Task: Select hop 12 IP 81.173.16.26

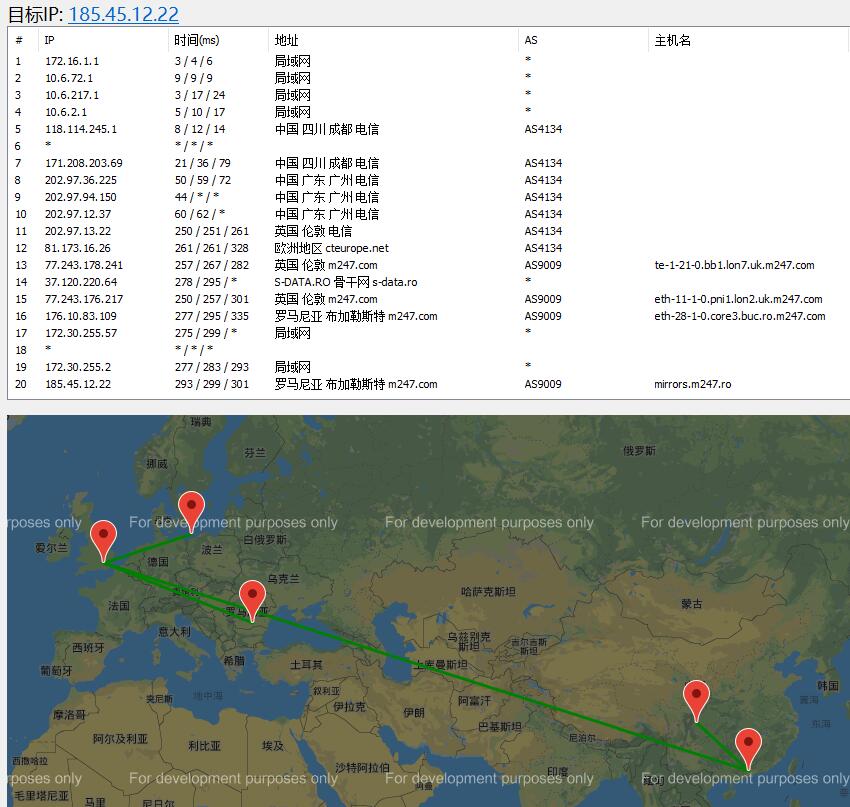Action: 78,248
